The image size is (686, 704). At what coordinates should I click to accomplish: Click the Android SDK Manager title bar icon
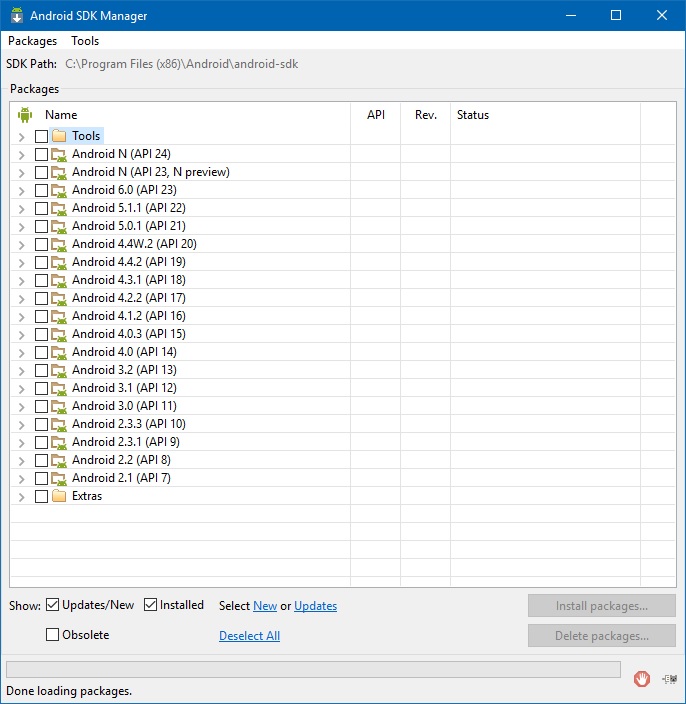click(x=17, y=15)
